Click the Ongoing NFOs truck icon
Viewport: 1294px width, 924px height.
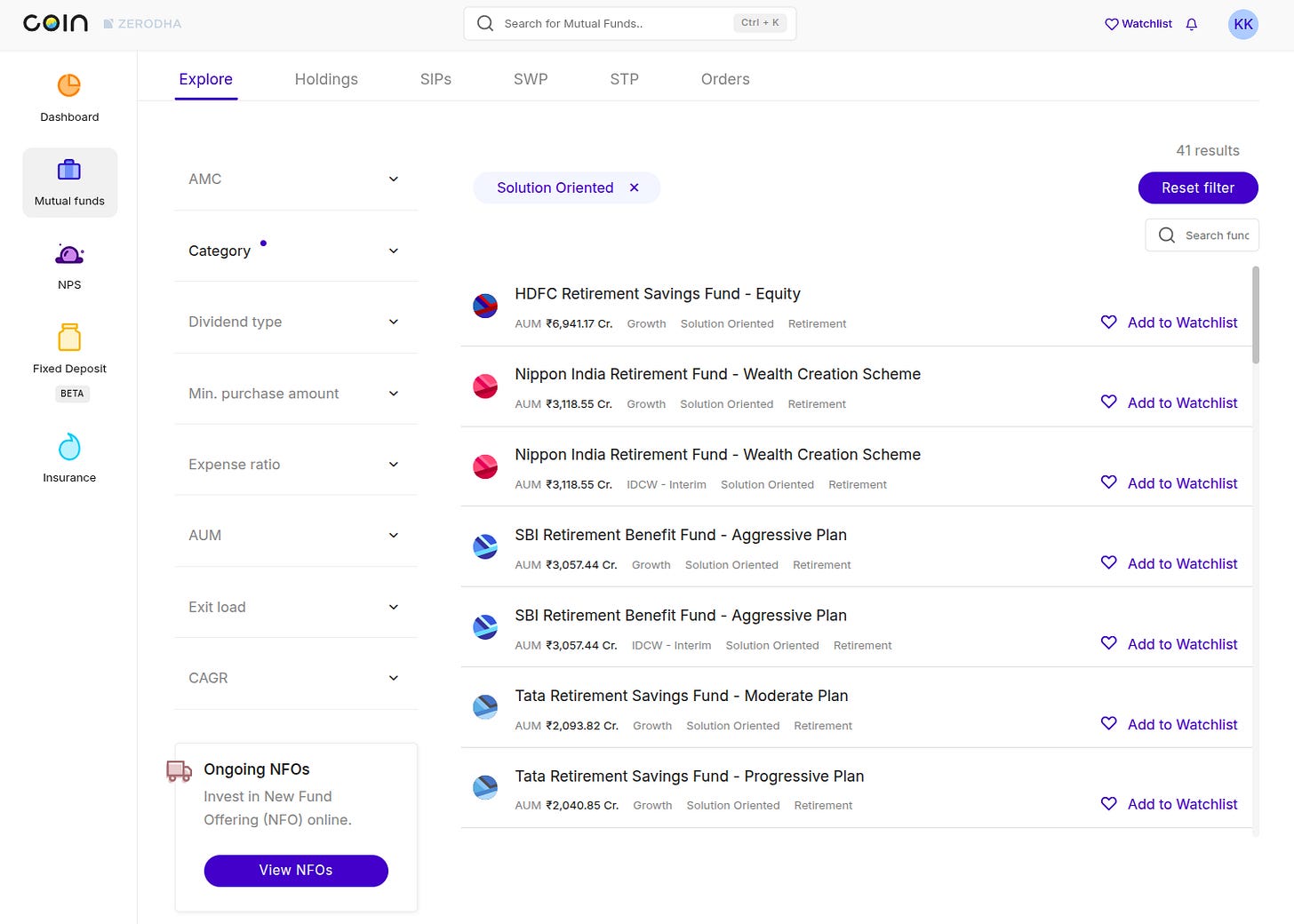(x=180, y=771)
